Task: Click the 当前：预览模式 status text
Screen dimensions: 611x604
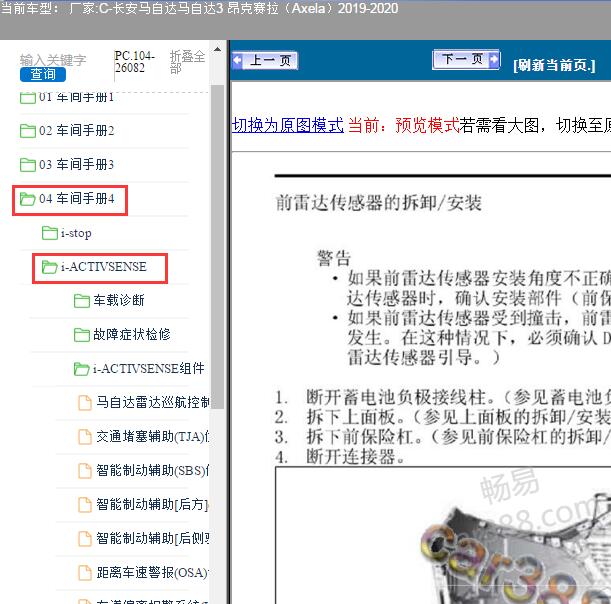Action: point(403,125)
